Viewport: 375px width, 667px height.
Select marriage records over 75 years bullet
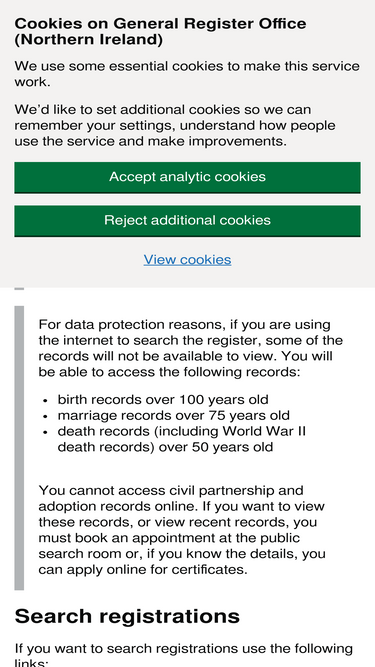tap(173, 416)
